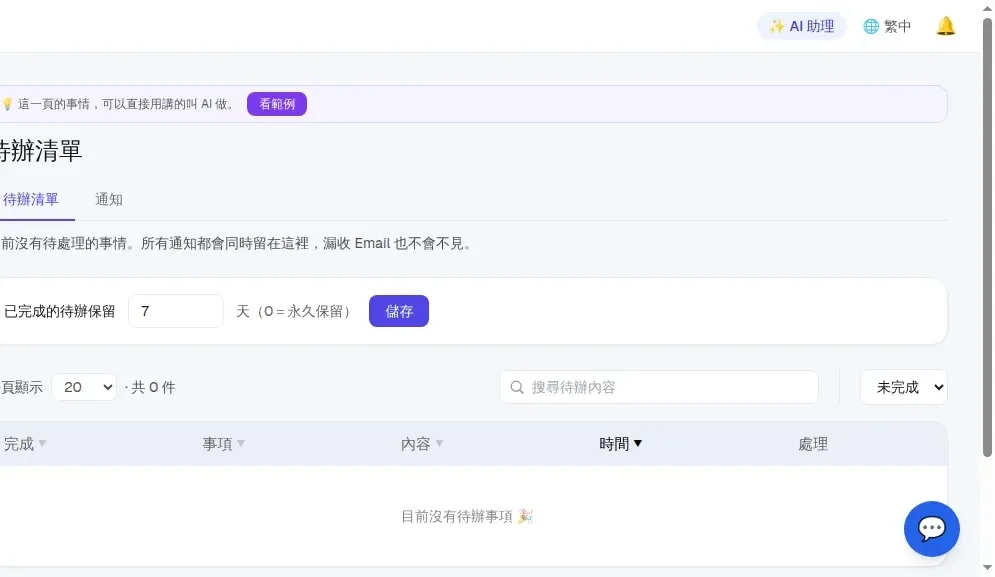Image resolution: width=995 pixels, height=577 pixels.
Task: Open the 未完成 status filter dropdown
Action: pos(904,387)
